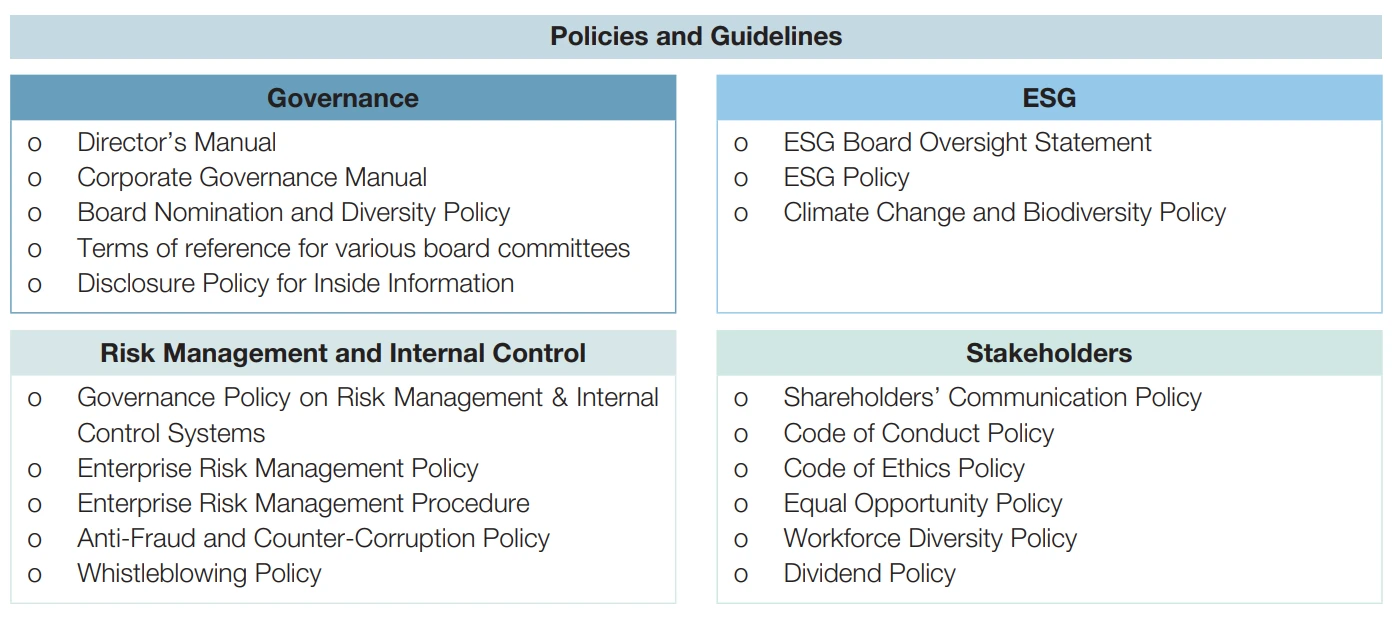Select the ESG section header
The image size is (1394, 617).
(1049, 98)
